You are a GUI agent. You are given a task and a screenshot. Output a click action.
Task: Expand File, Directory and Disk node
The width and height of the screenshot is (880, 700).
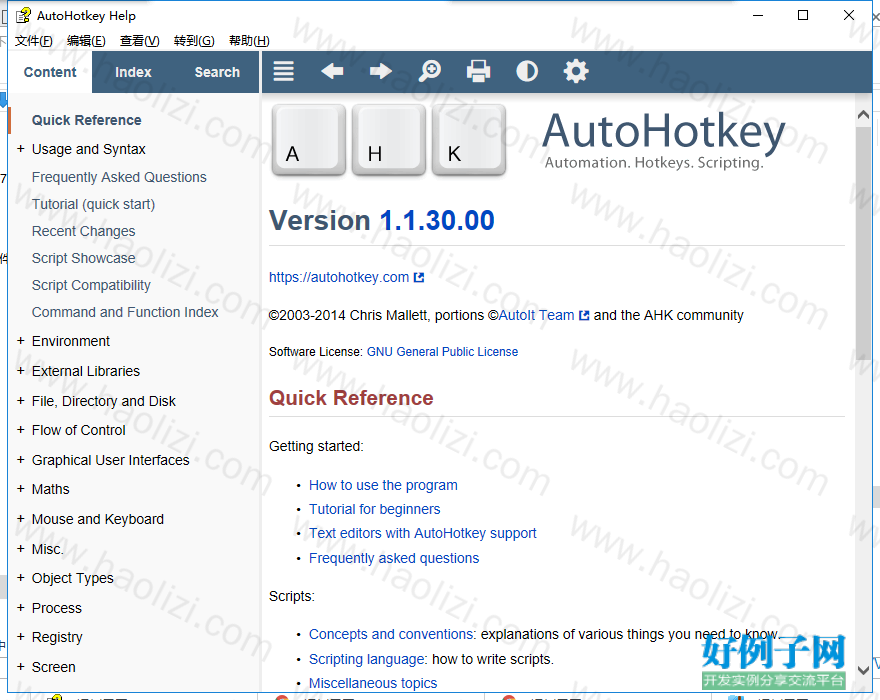21,400
